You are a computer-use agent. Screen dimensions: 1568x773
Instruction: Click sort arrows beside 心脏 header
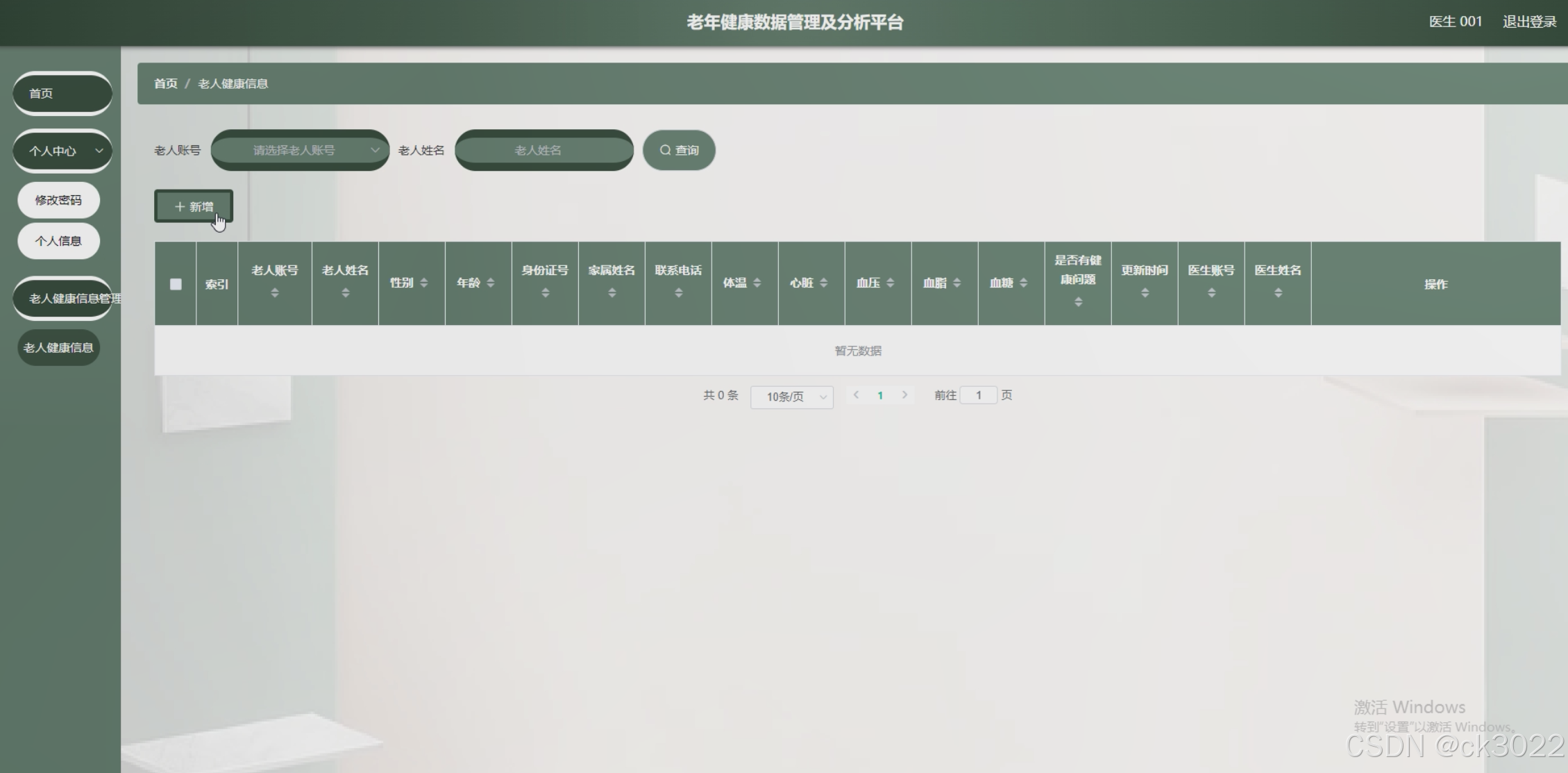(823, 283)
